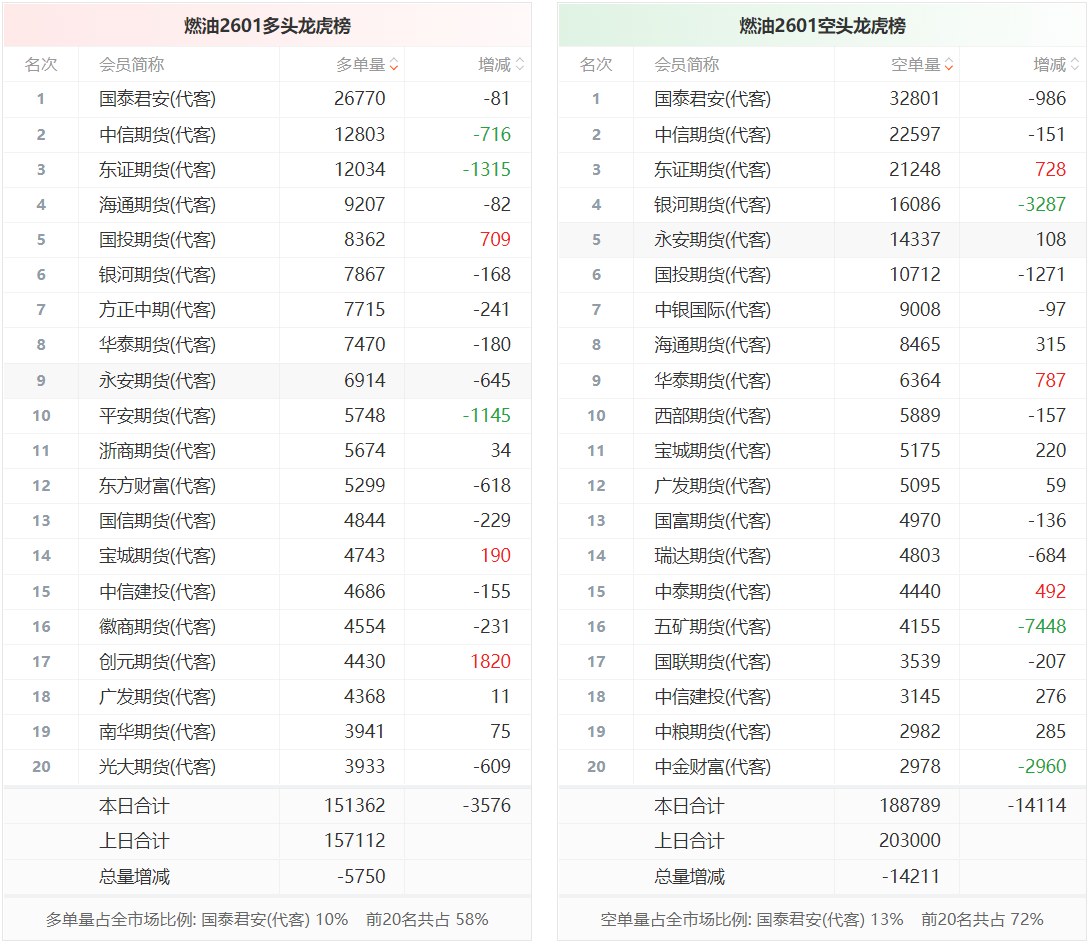Click 名次 header in long table
This screenshot has width=1089, height=945.
pyautogui.click(x=41, y=65)
